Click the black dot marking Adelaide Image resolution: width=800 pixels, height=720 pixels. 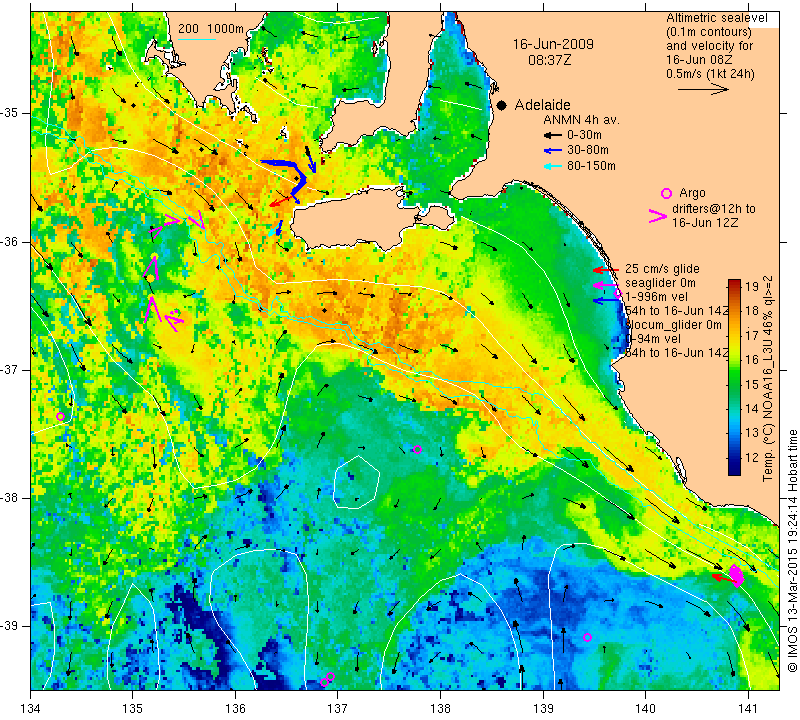tap(502, 105)
